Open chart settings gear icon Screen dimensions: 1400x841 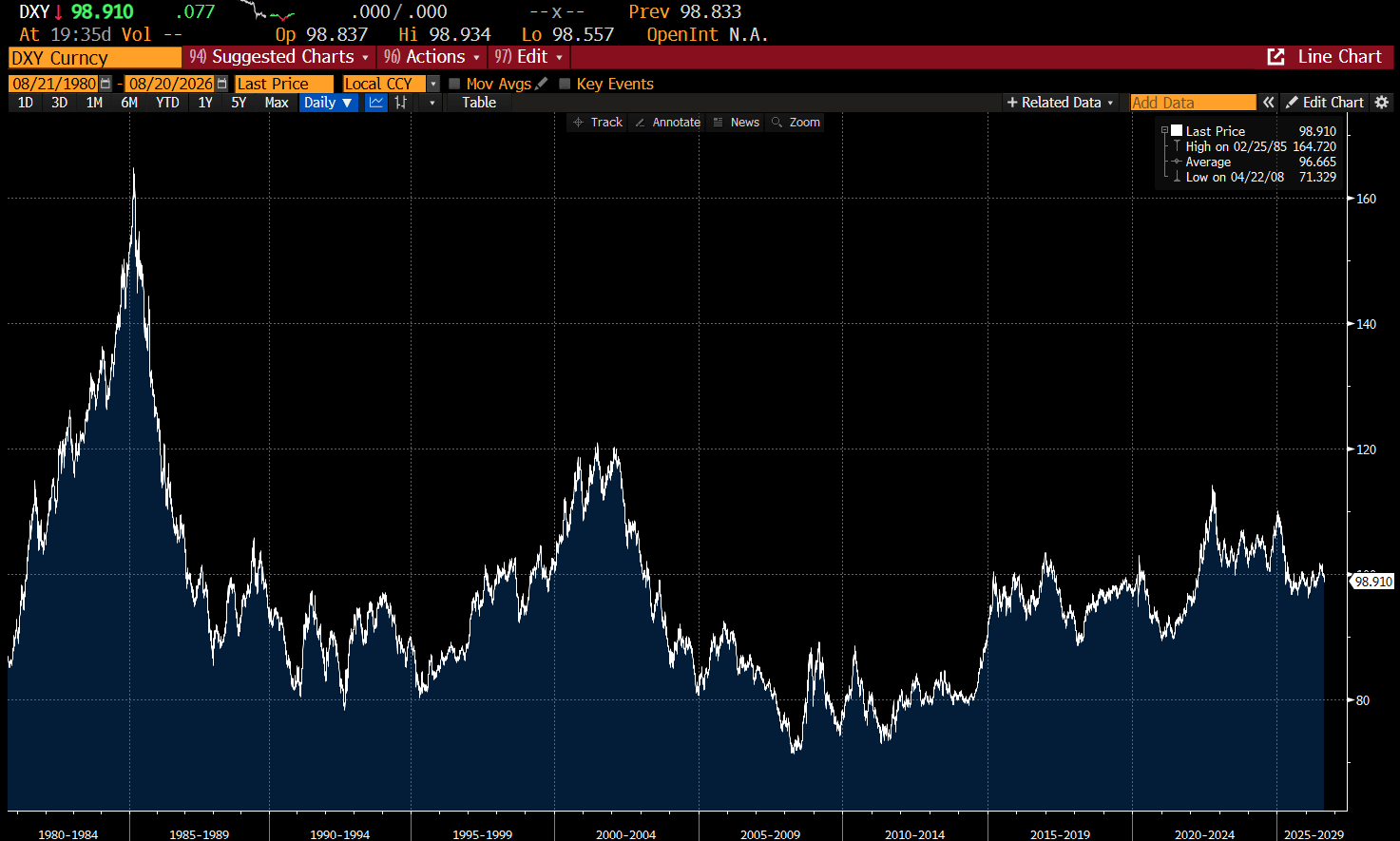tap(1382, 103)
